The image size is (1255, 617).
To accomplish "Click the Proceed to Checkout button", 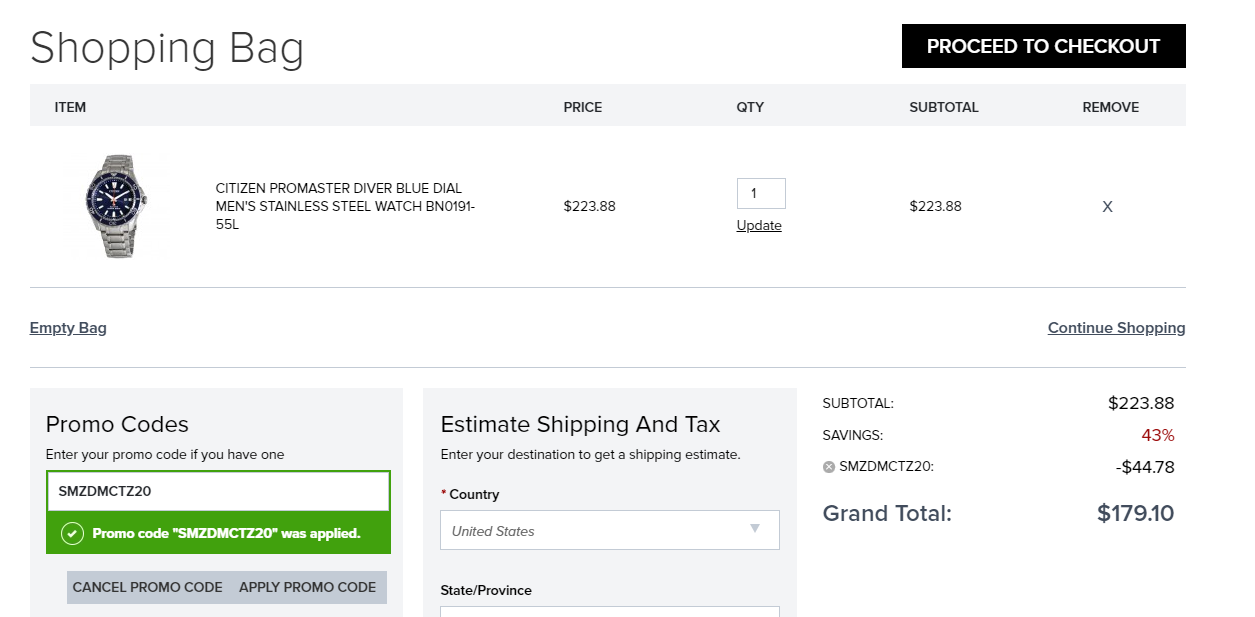I will click(1043, 46).
